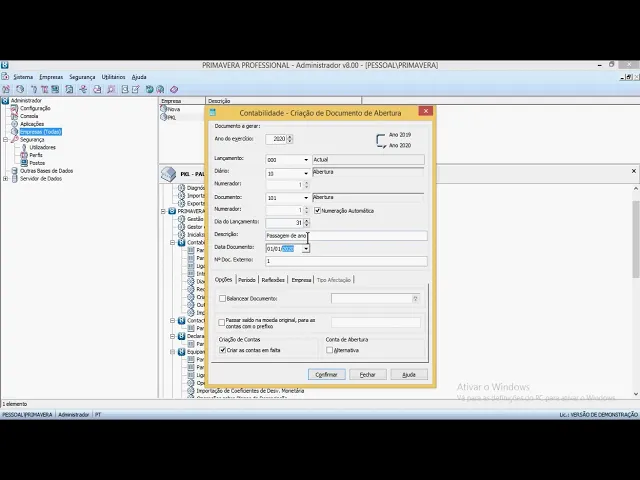Viewport: 640px width, 480px height.
Task: Open the Ajuda menu
Action: click(139, 77)
